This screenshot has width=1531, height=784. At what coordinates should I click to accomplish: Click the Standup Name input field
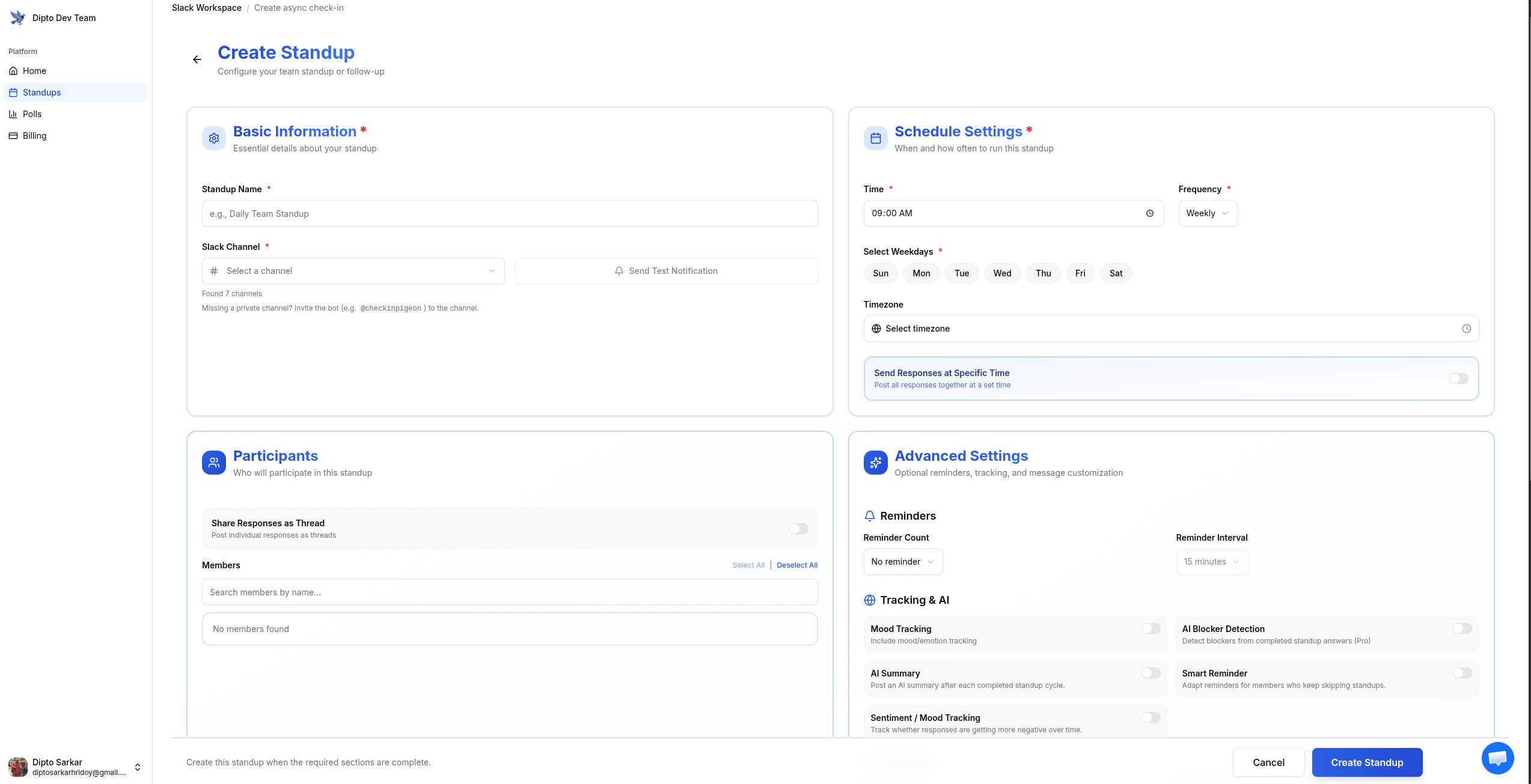(510, 214)
